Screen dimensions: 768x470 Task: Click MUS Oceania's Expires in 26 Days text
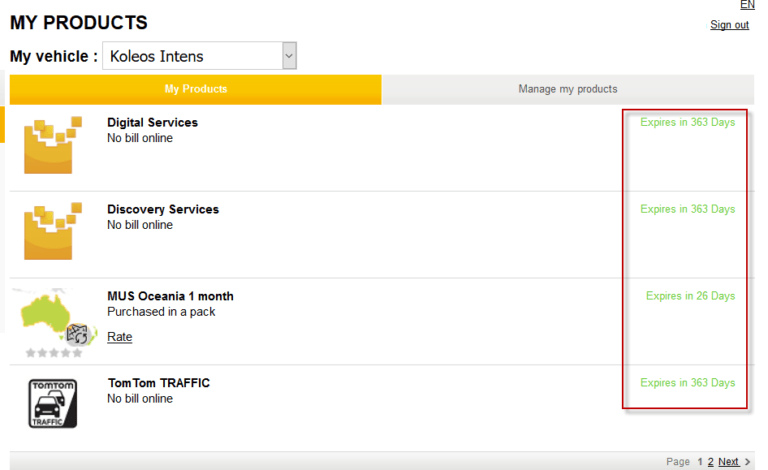(690, 296)
